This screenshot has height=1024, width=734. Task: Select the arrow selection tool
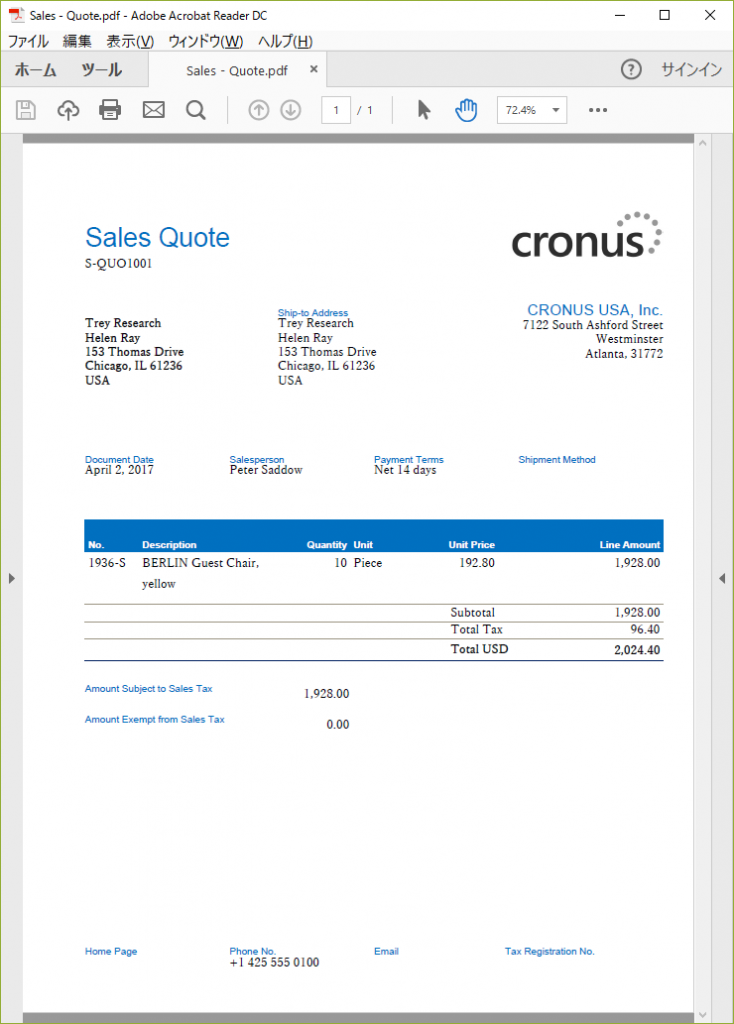click(x=424, y=110)
